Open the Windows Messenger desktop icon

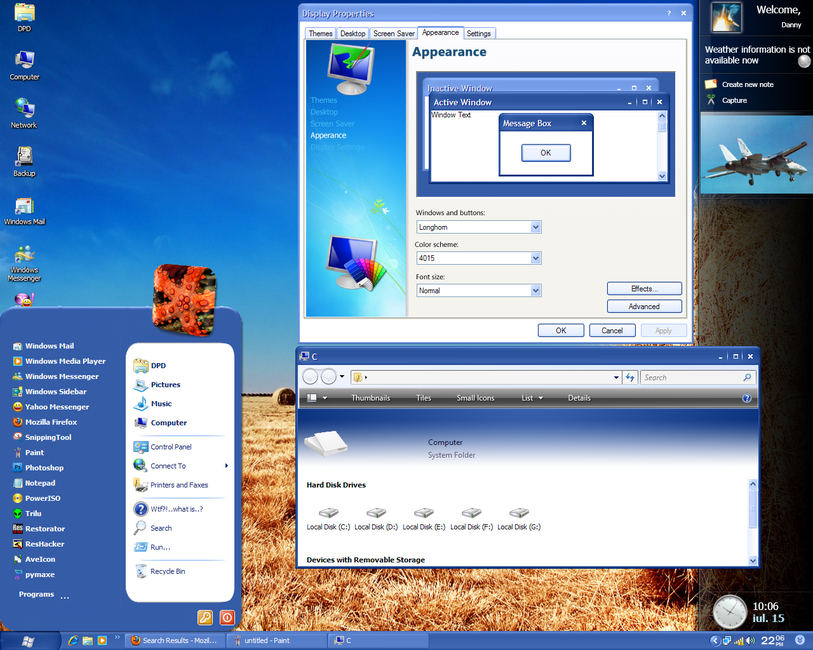24,263
